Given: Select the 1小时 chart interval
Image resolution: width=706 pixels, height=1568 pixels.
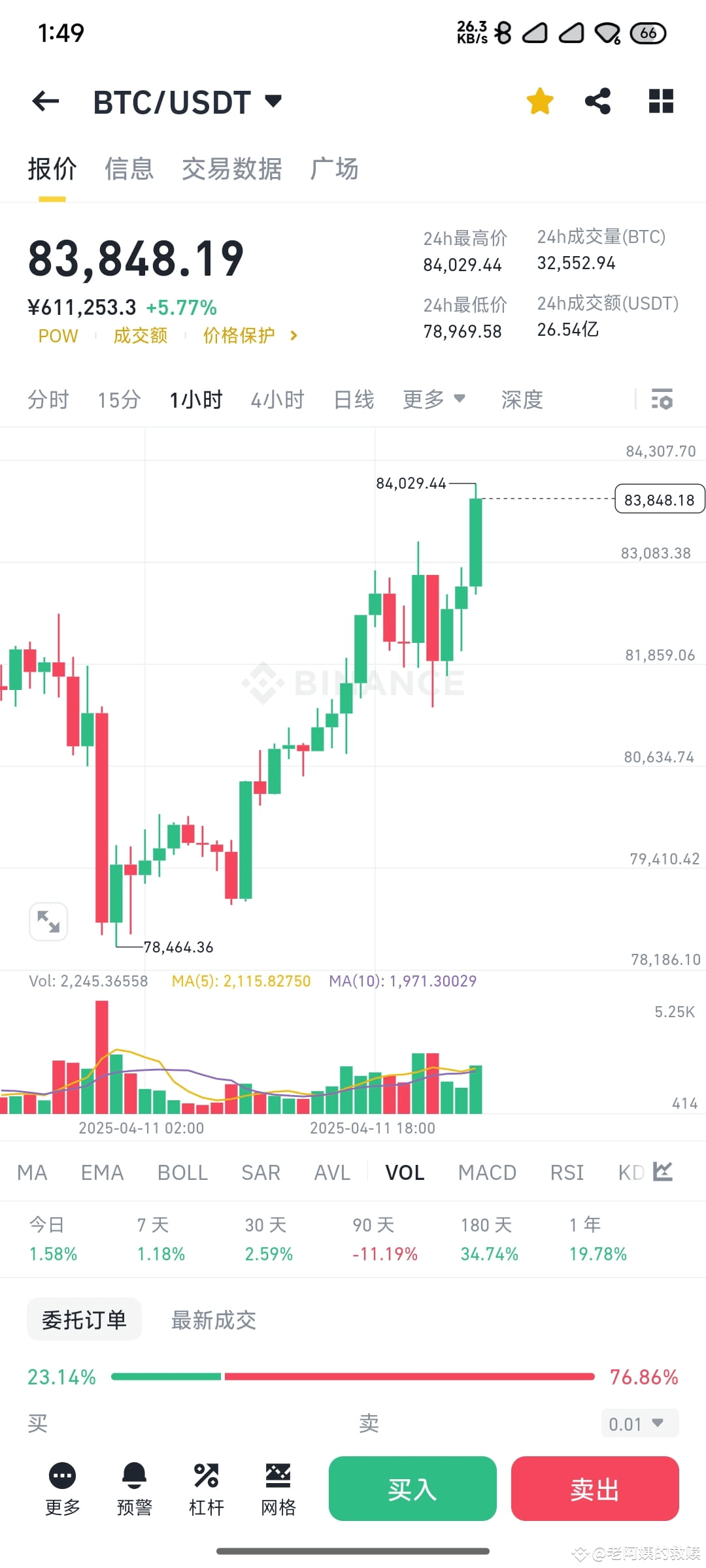Looking at the screenshot, I should (195, 399).
